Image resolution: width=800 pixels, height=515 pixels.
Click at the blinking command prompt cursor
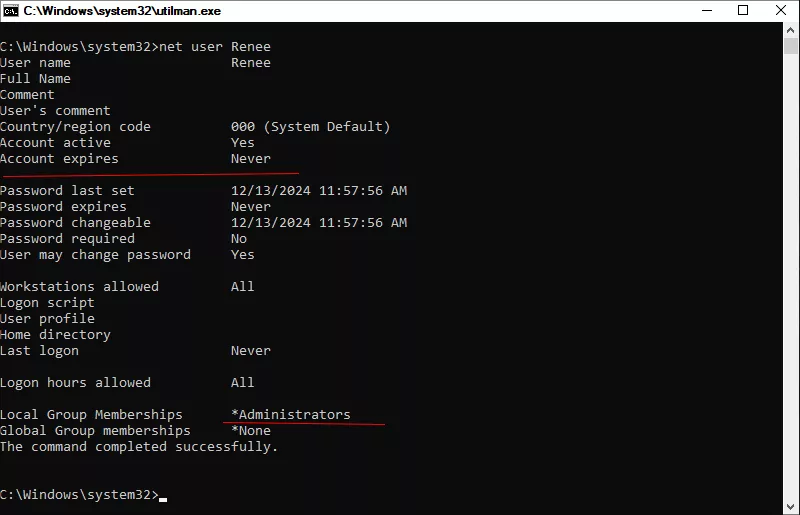163,499
